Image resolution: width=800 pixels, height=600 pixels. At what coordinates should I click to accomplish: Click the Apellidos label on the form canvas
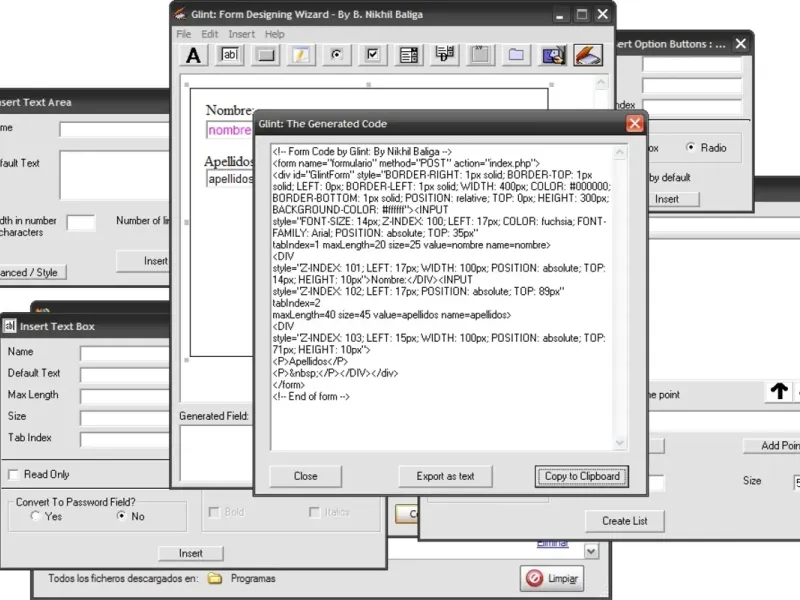click(x=229, y=161)
